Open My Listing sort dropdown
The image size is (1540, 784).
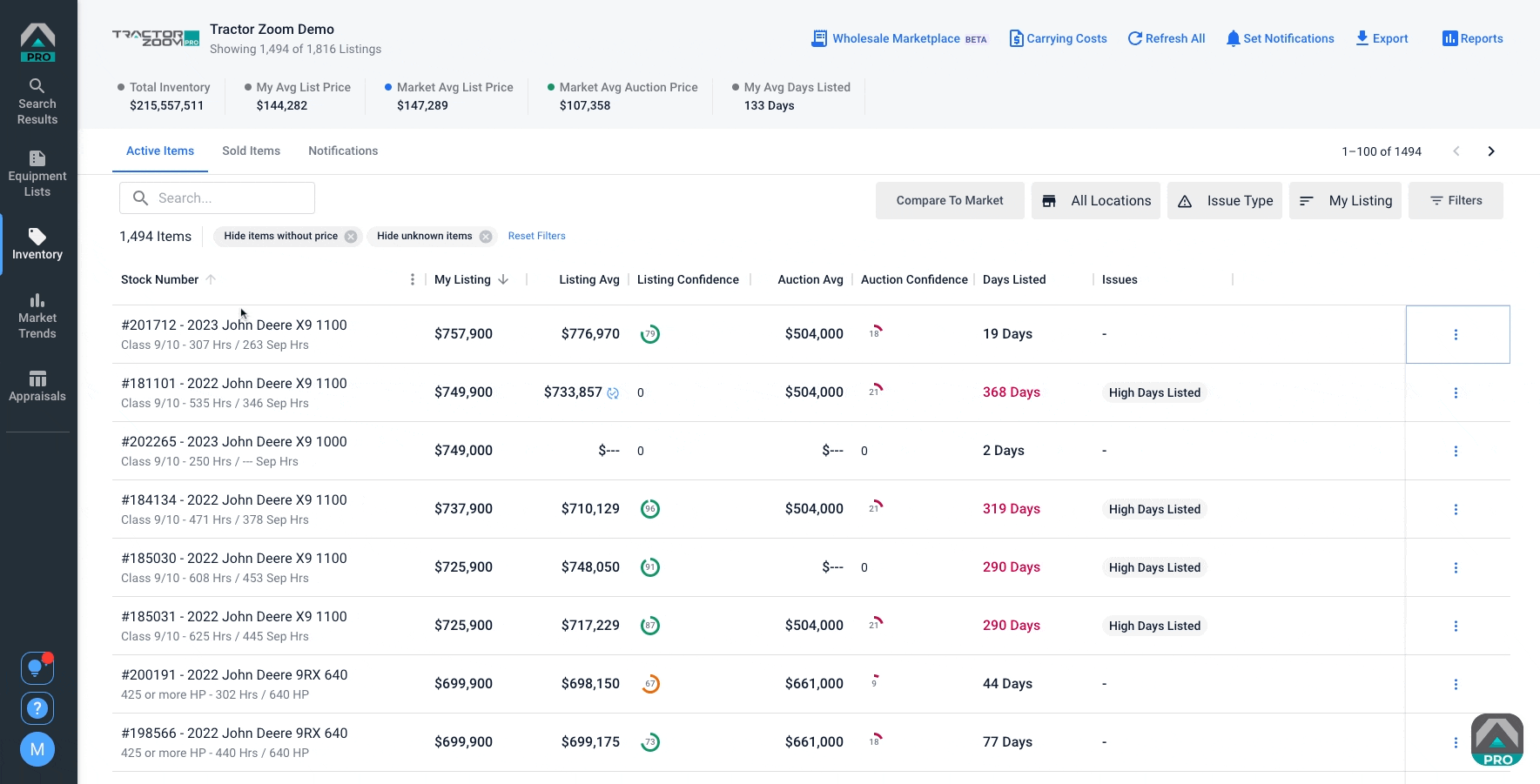(1345, 200)
